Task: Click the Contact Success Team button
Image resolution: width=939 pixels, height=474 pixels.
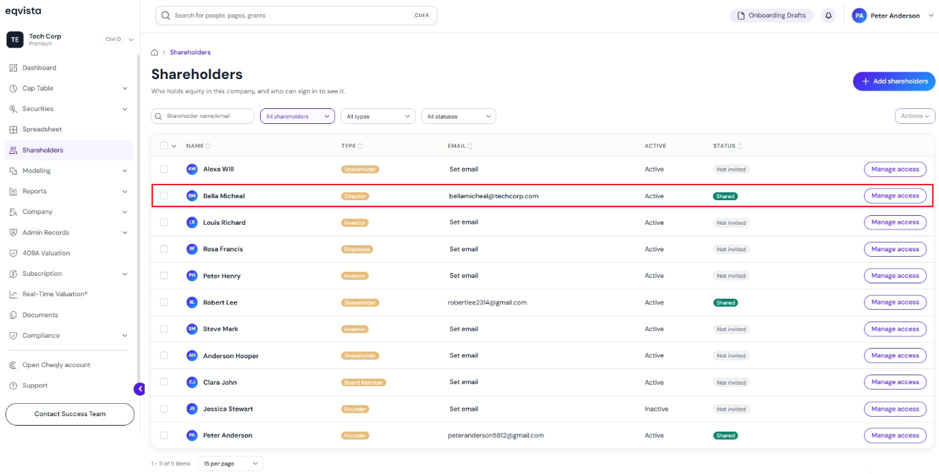Action: [x=69, y=414]
